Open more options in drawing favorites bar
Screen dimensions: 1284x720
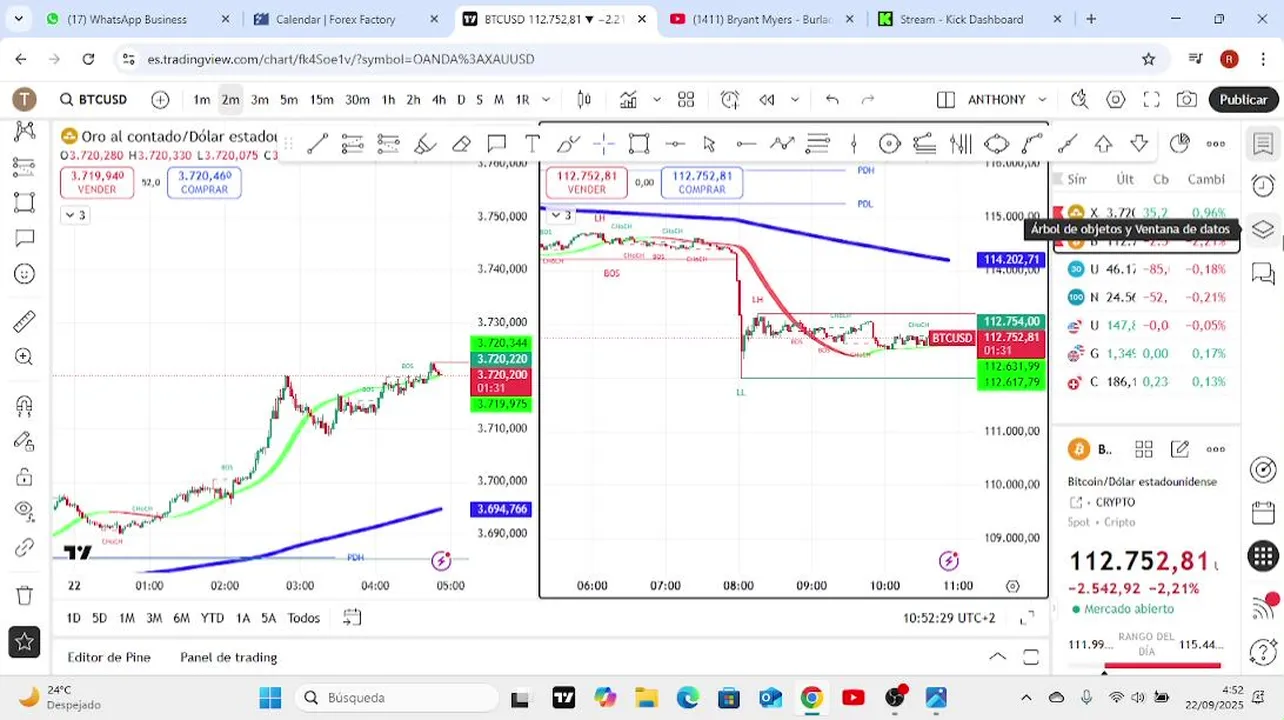(1216, 144)
